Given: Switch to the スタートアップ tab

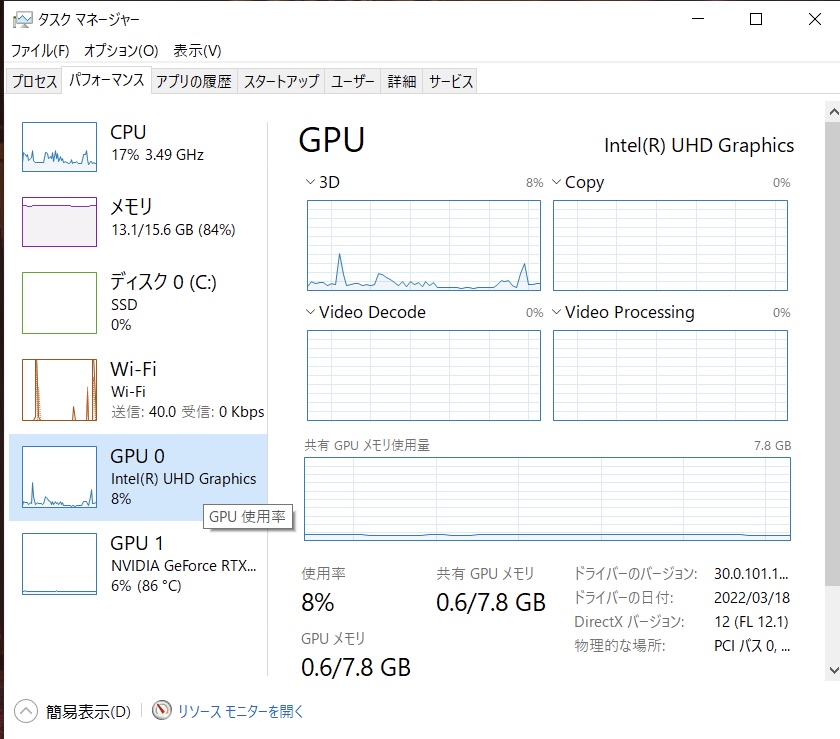Looking at the screenshot, I should (x=281, y=82).
